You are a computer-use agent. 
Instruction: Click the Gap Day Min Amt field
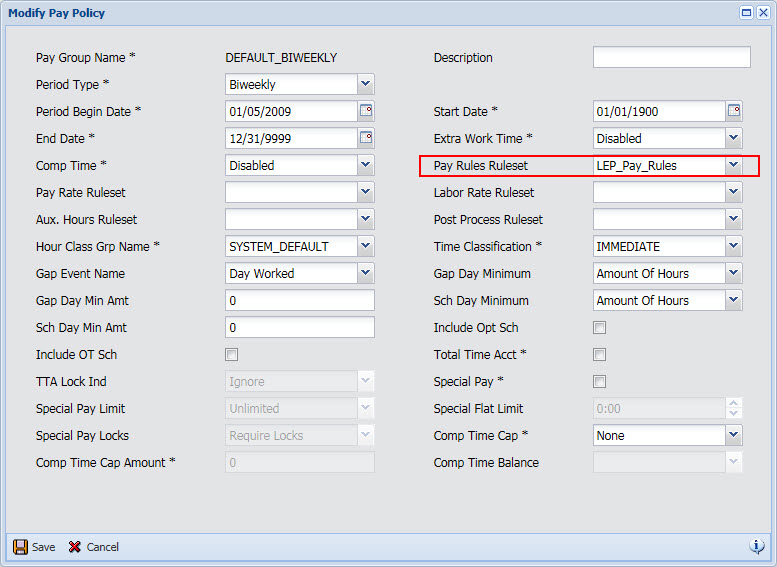click(x=300, y=301)
